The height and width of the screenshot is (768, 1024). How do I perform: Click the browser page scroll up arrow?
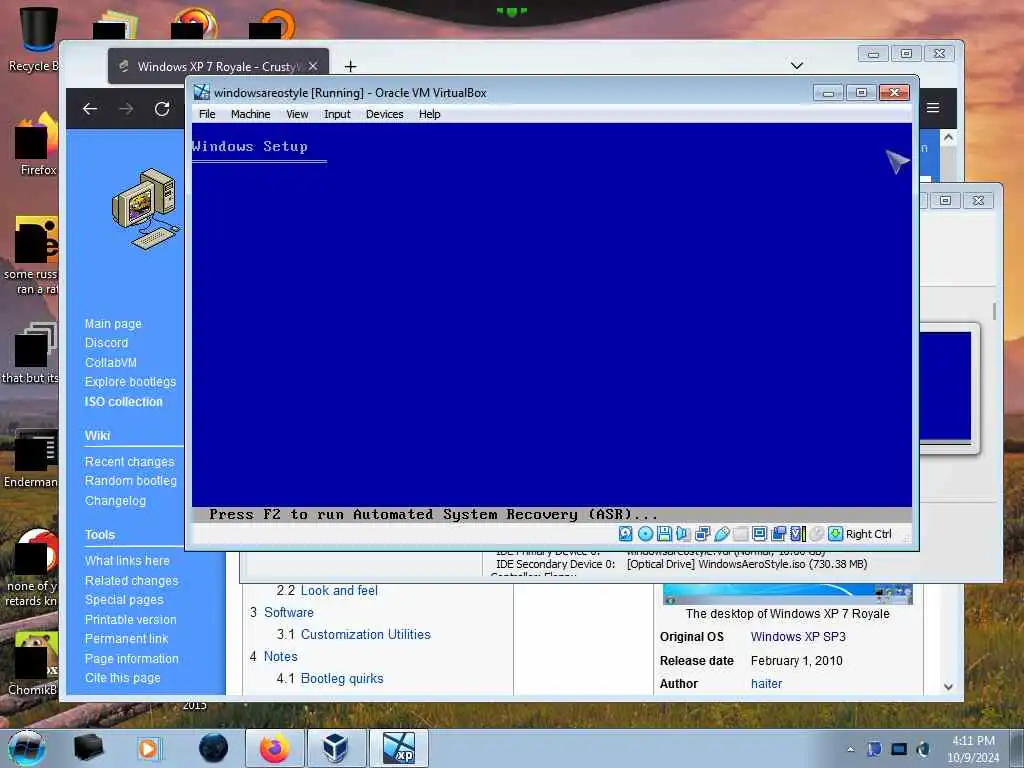click(948, 138)
